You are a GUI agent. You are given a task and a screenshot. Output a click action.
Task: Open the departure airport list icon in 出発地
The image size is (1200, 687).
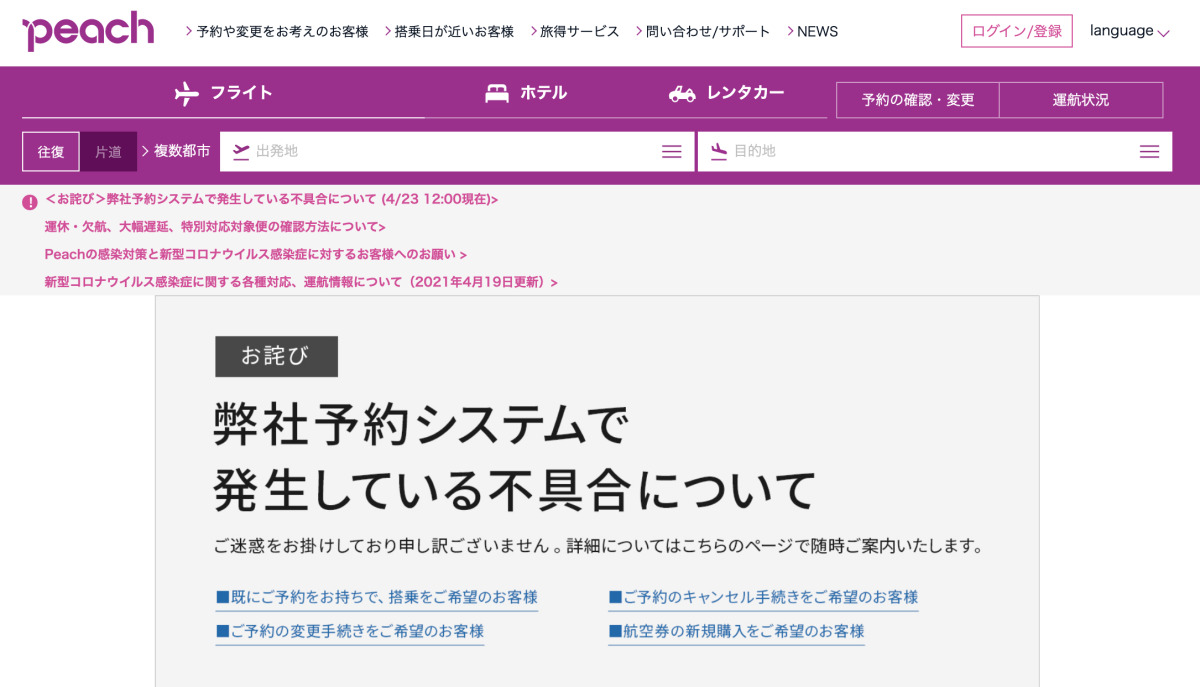(671, 151)
